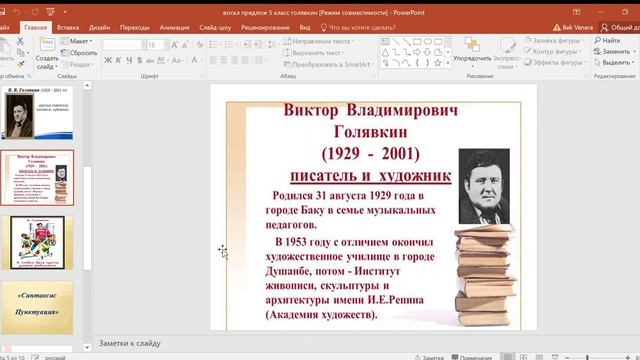Click Упорядочить arrange button

pos(472,52)
